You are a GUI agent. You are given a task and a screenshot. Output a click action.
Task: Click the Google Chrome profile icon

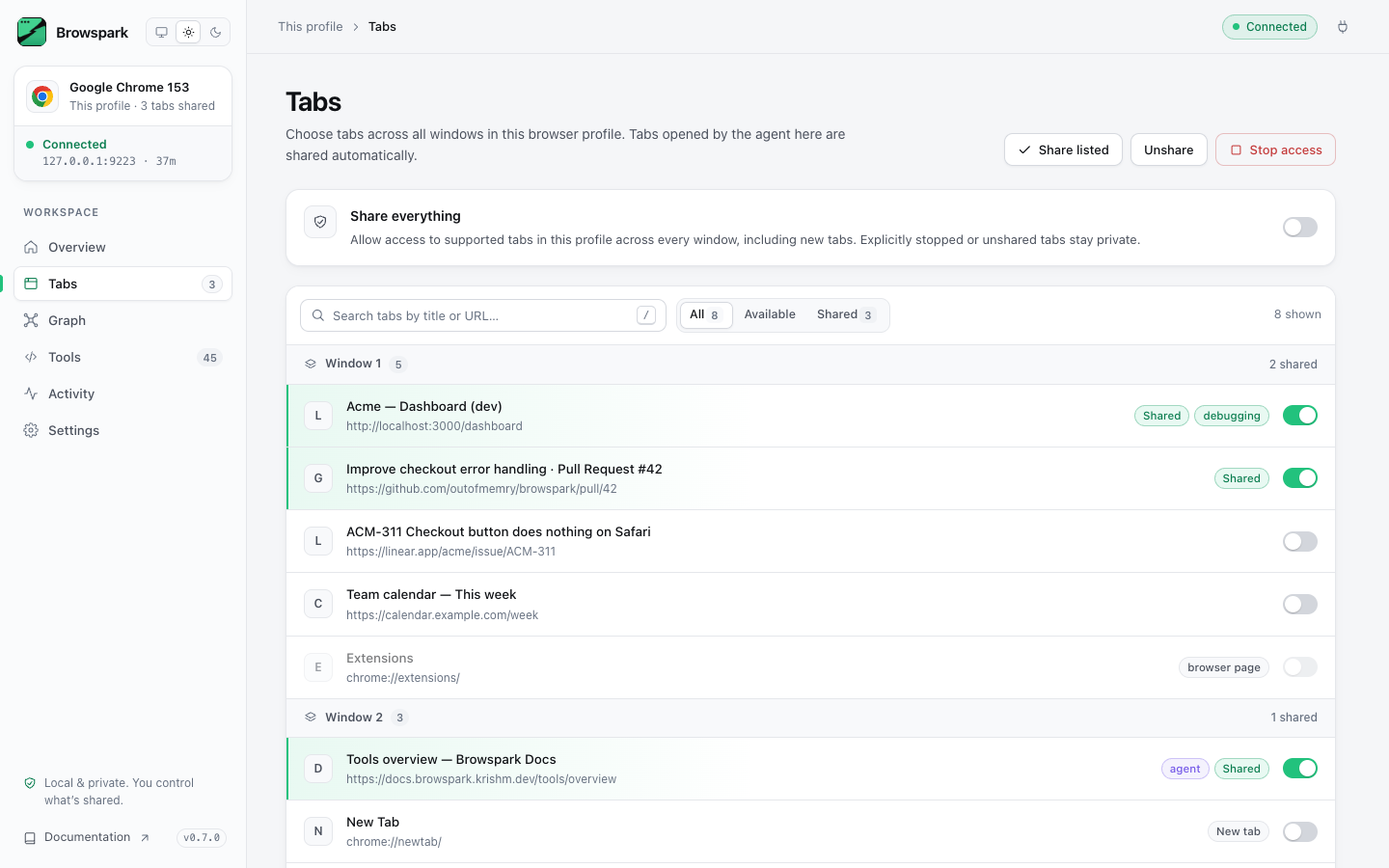(42, 96)
